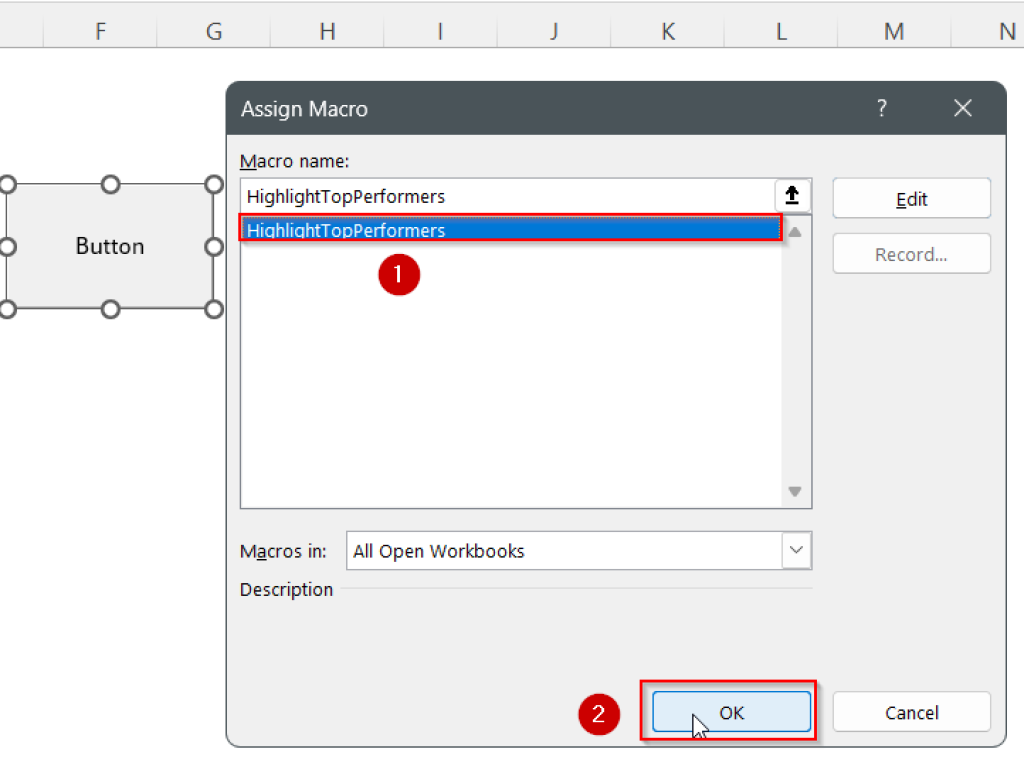Click the top-left resize handle of the Button shape

coord(7,184)
